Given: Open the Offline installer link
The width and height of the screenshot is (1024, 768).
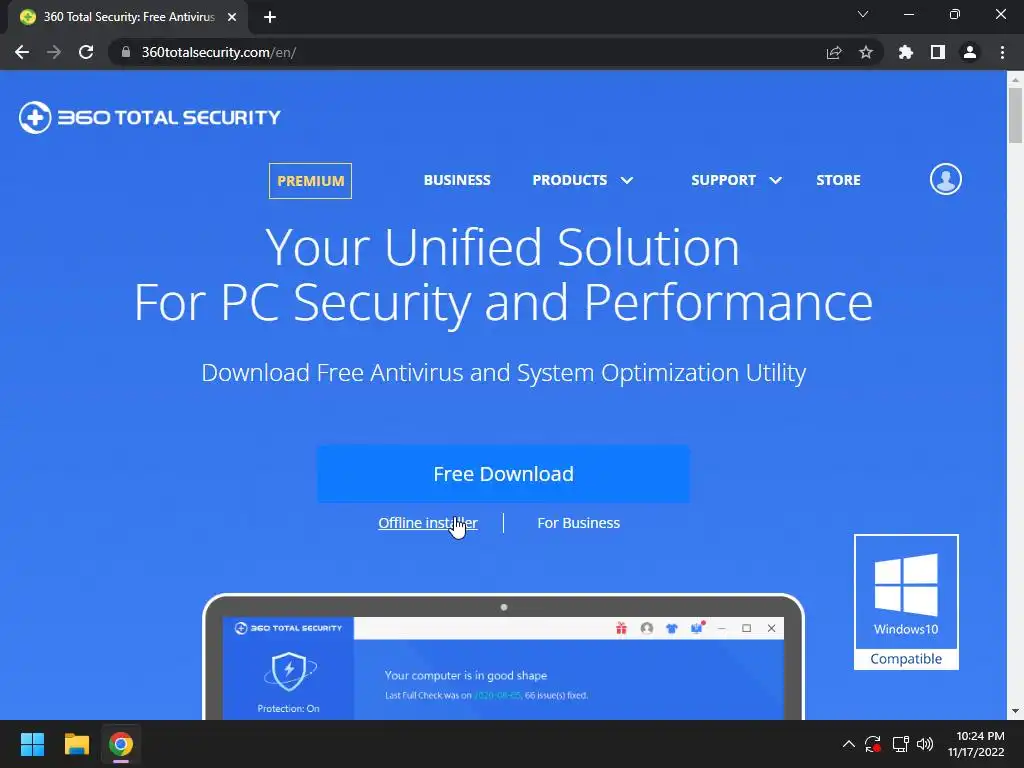Looking at the screenshot, I should coord(428,523).
